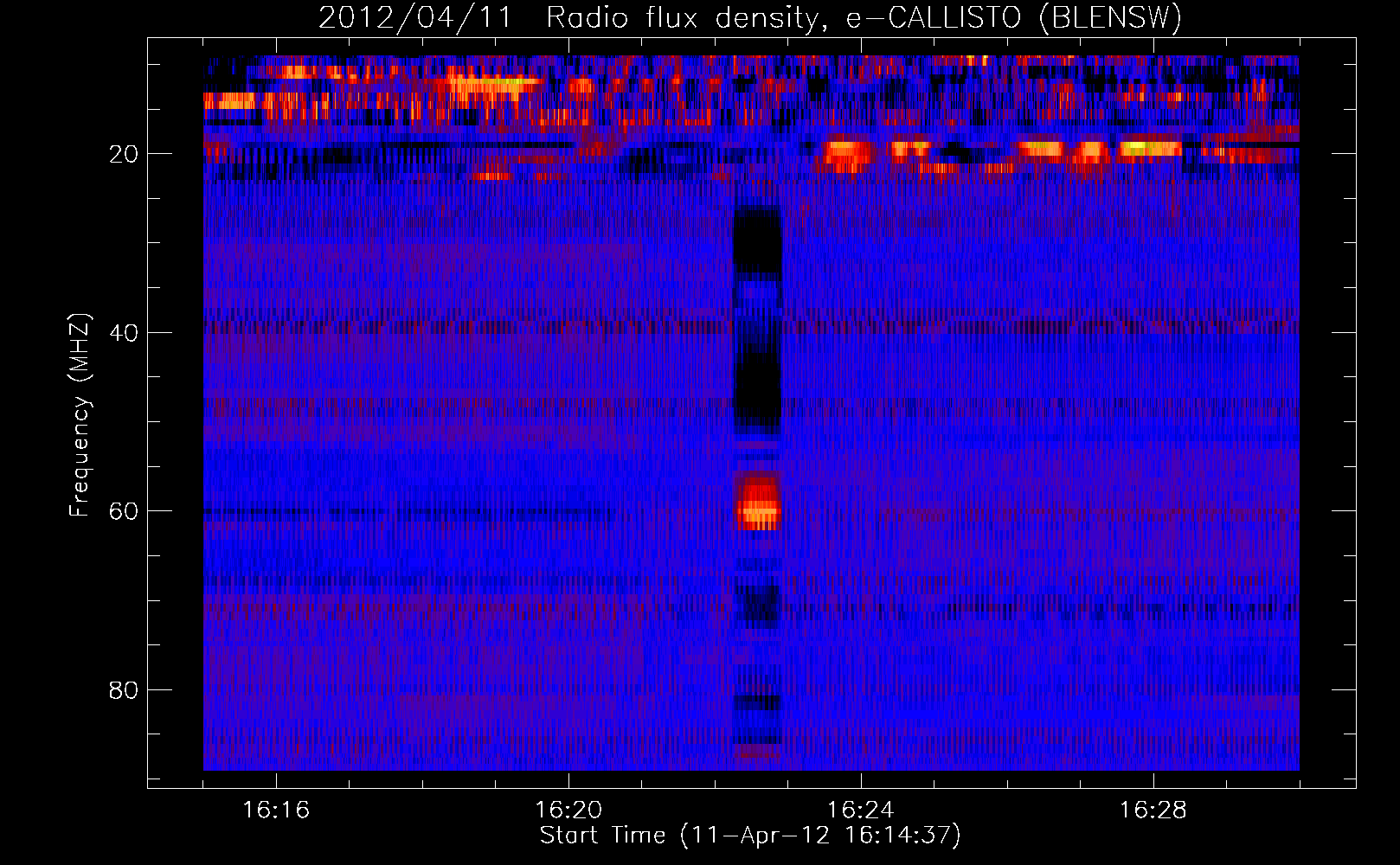The width and height of the screenshot is (1400, 865).
Task: Click the plot title 'Radio flux density, e-CALLISTO (BLENSW)'
Action: (864, 18)
